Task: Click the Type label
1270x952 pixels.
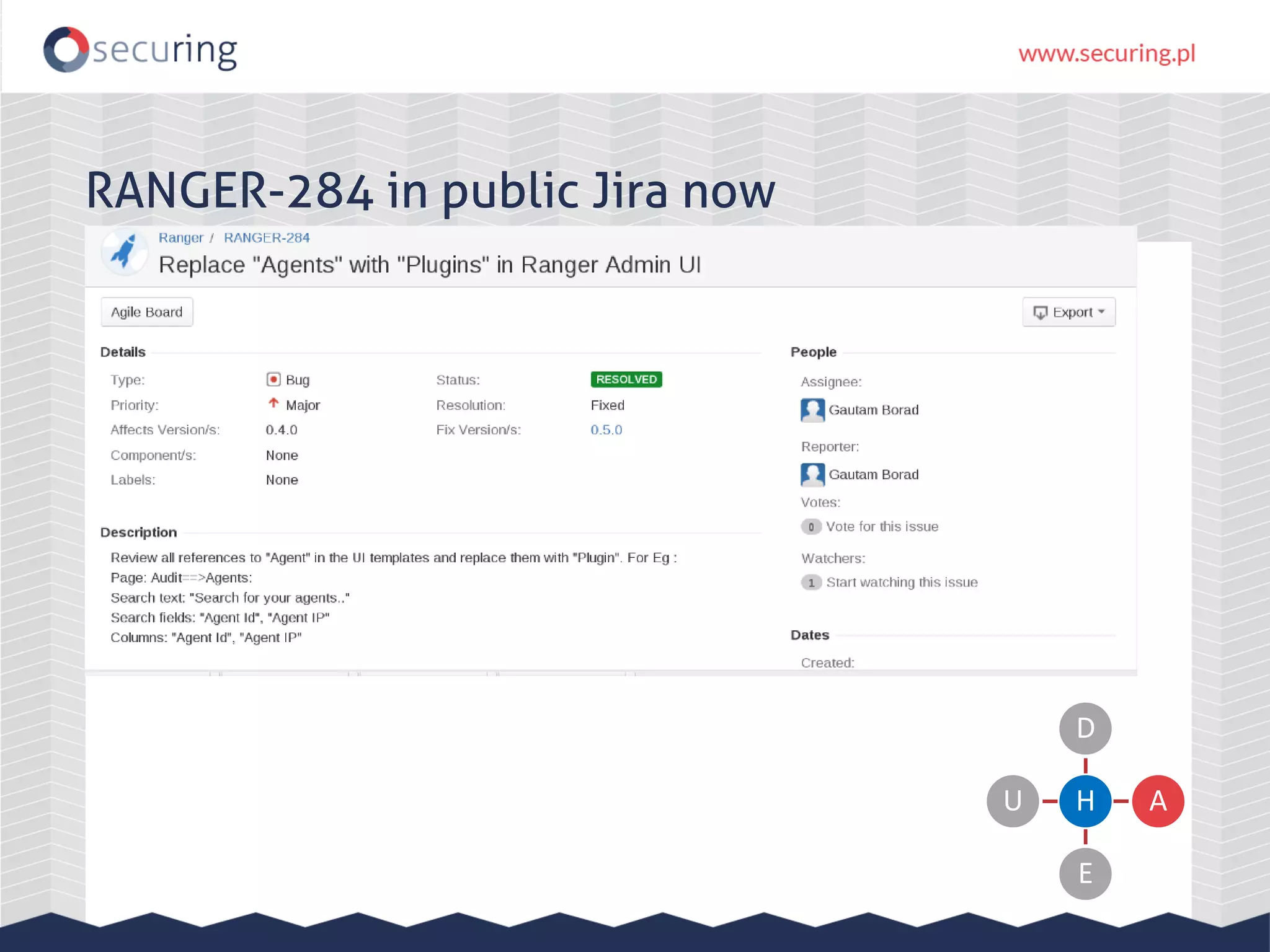Action: (128, 380)
